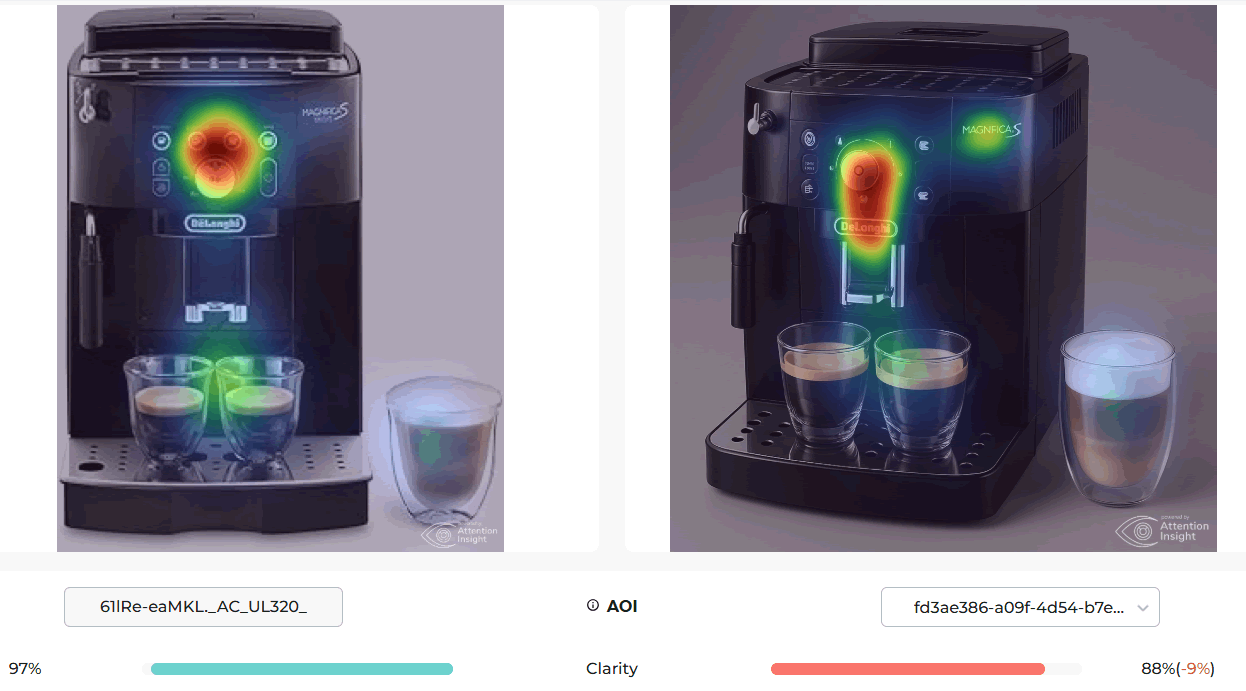Viewport: 1246px width, 691px height.
Task: Click the red Clarity bar at 88%
Action: click(x=908, y=669)
